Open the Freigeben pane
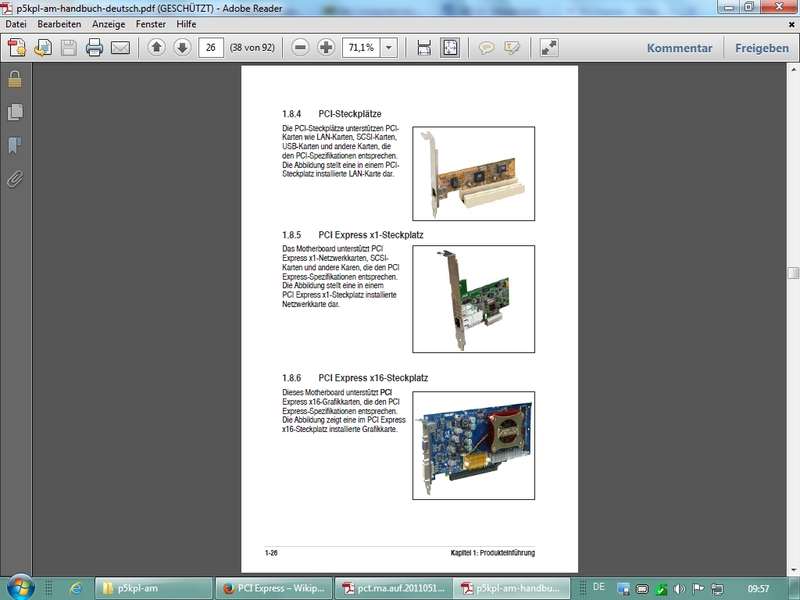Screen dimensions: 800x600 [x=762, y=48]
